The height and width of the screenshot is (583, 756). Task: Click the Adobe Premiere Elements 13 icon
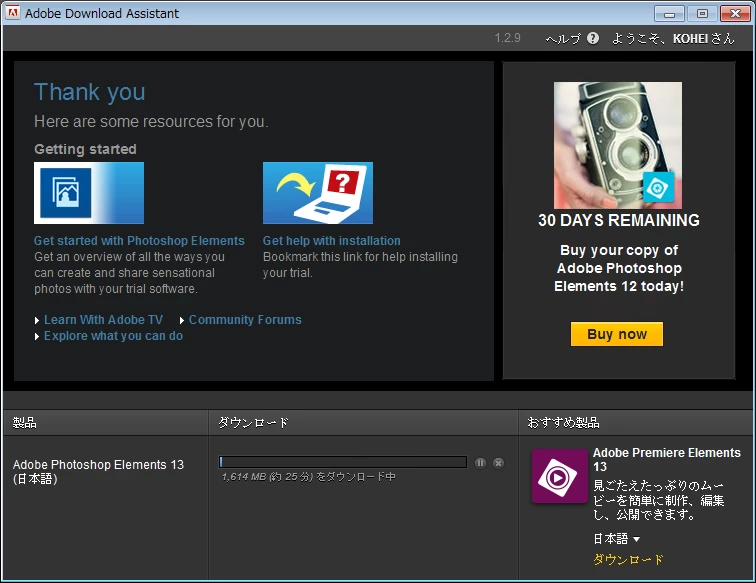coord(560,476)
